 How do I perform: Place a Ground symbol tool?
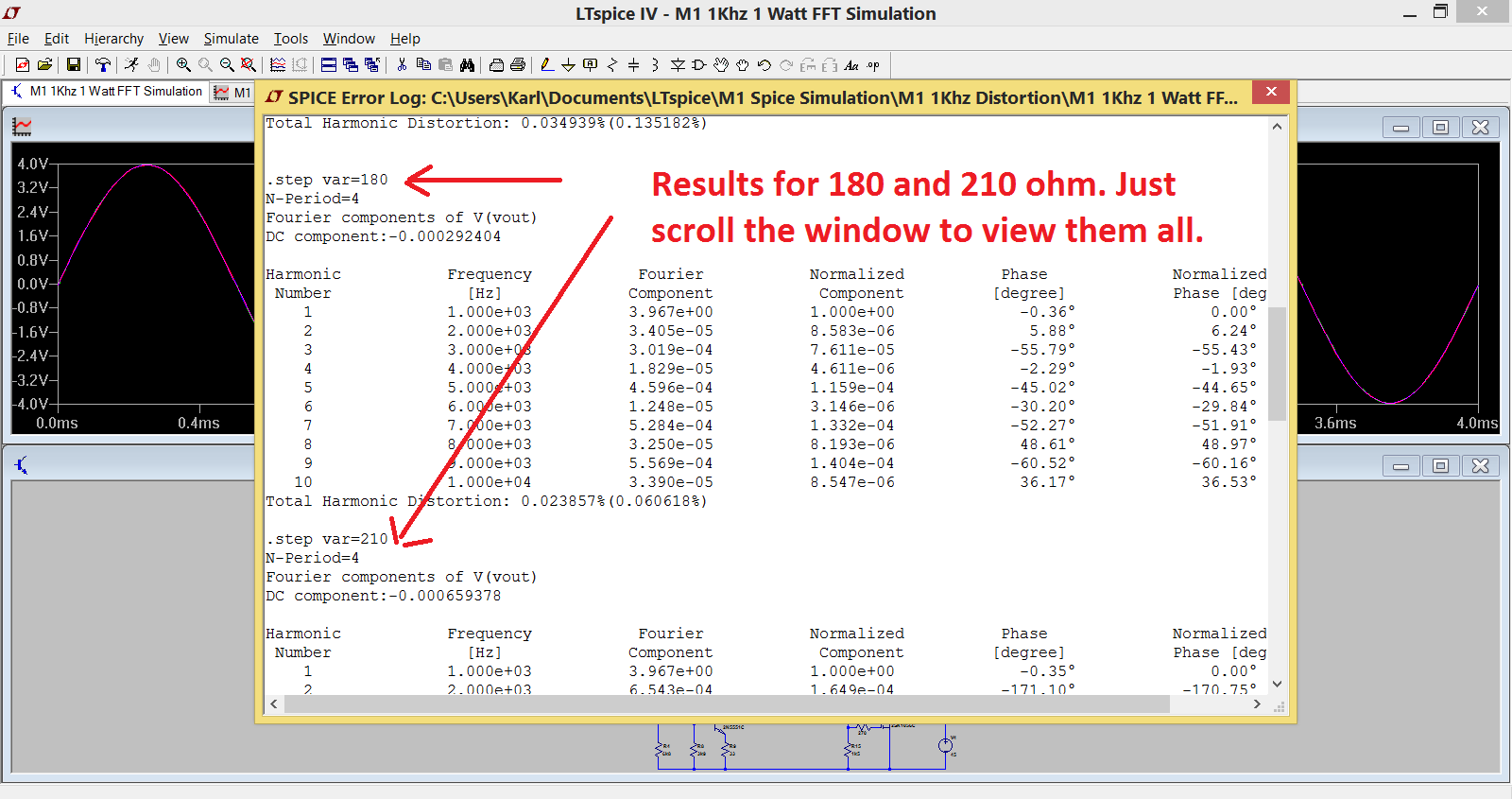pyautogui.click(x=568, y=65)
